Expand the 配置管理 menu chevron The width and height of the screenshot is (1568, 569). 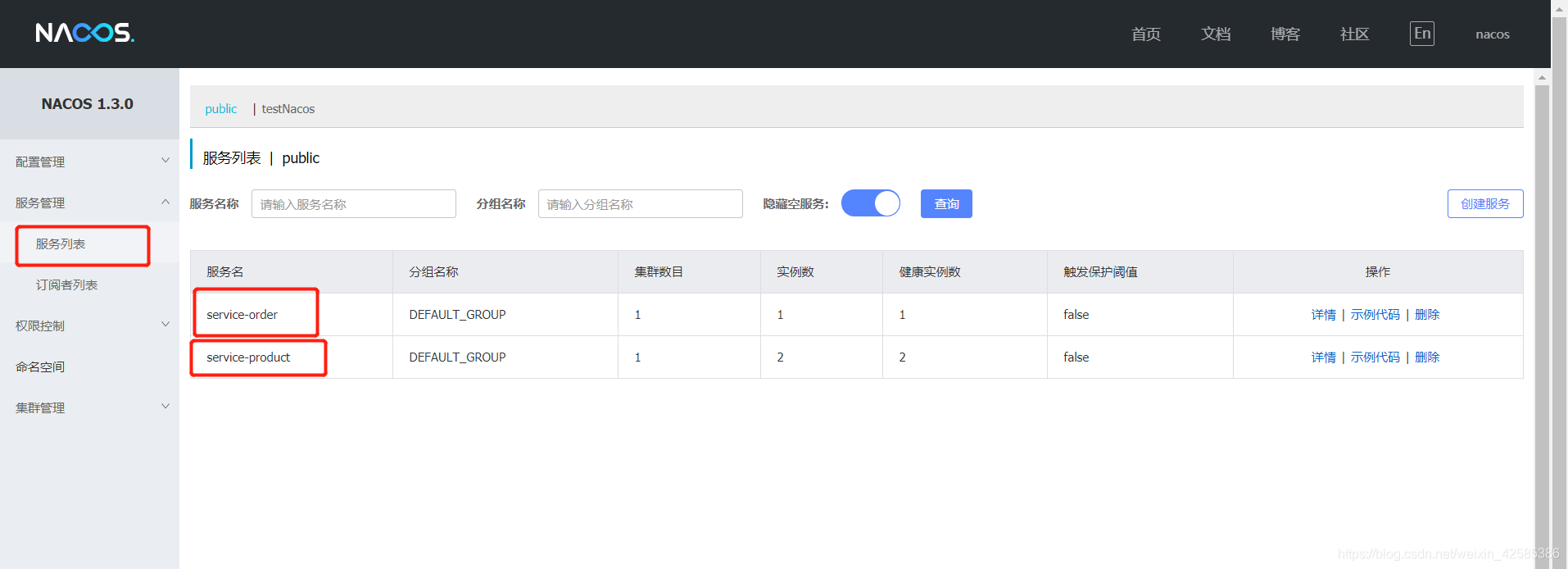click(x=165, y=161)
